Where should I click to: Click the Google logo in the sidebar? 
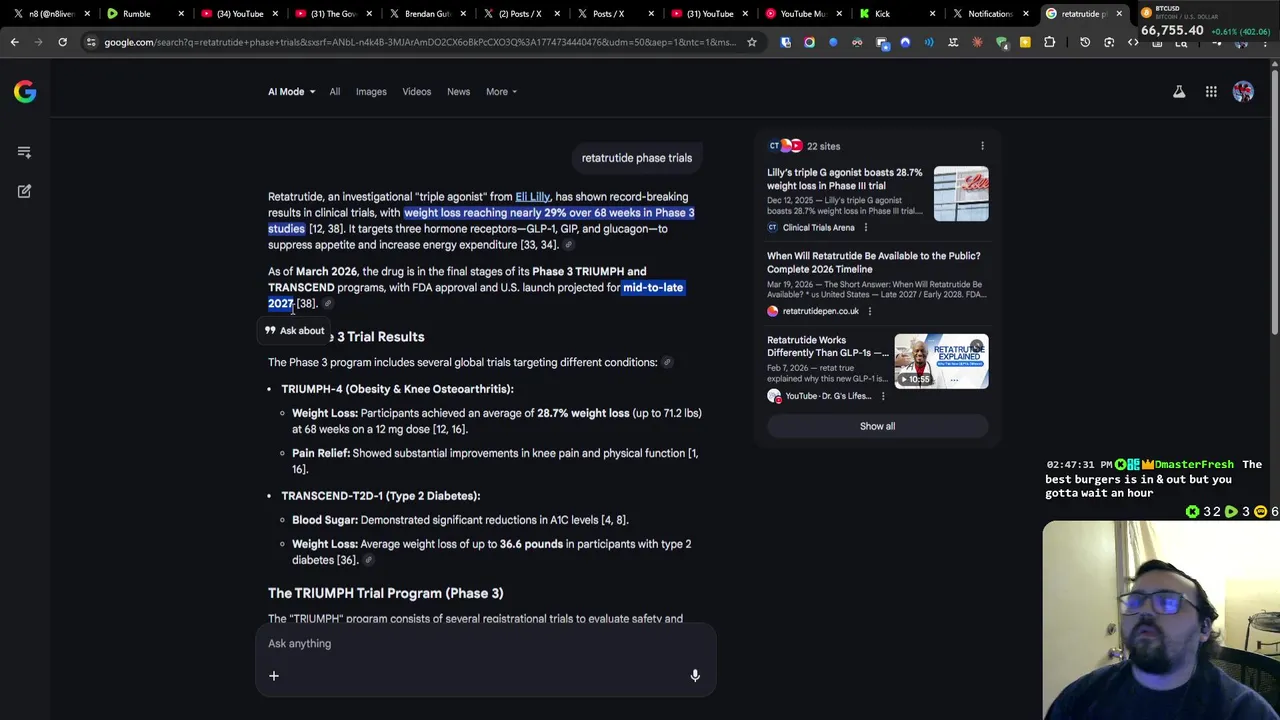point(25,92)
